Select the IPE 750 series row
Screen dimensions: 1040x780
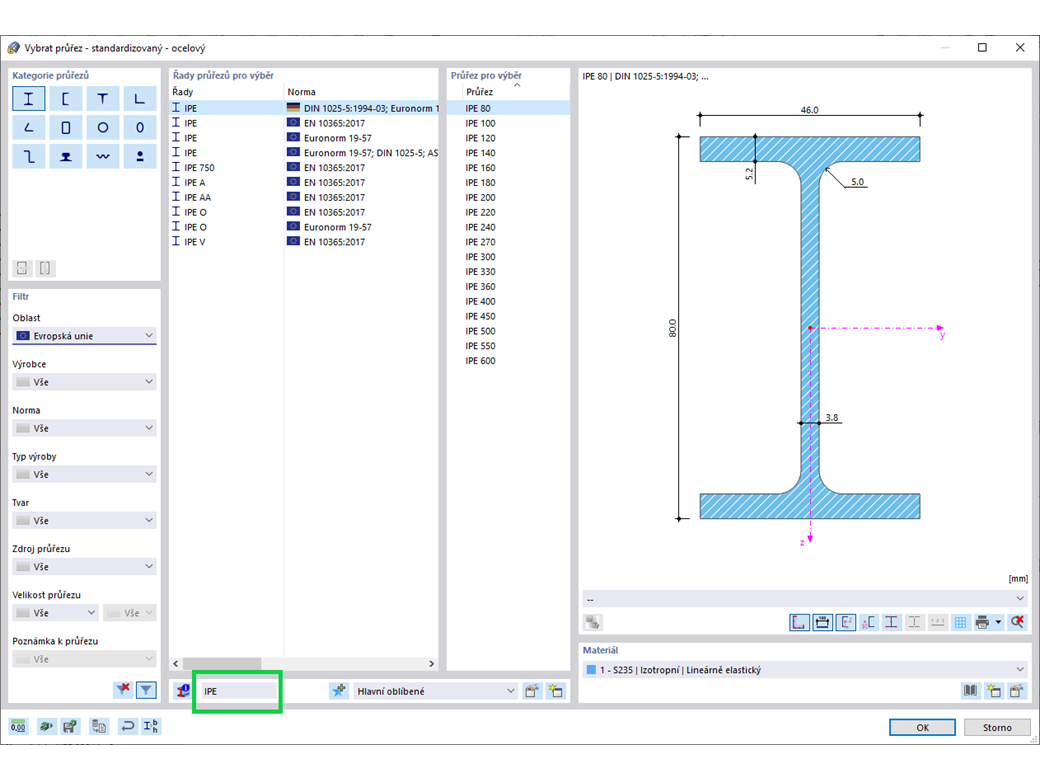point(304,168)
